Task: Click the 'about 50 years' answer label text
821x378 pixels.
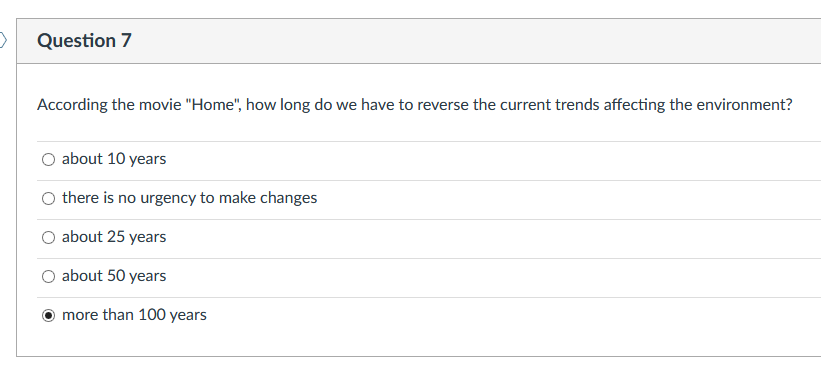Action: click(114, 276)
